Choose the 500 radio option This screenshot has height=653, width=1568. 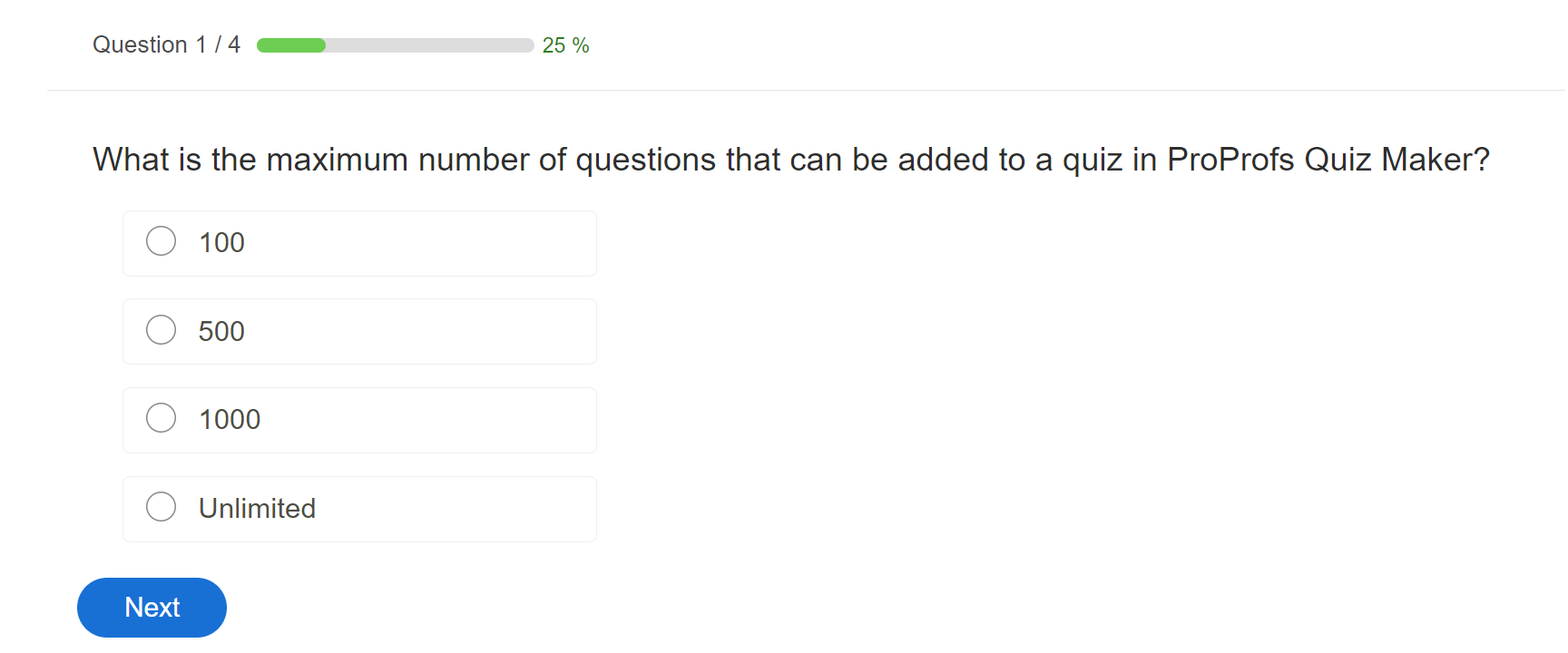pyautogui.click(x=162, y=330)
